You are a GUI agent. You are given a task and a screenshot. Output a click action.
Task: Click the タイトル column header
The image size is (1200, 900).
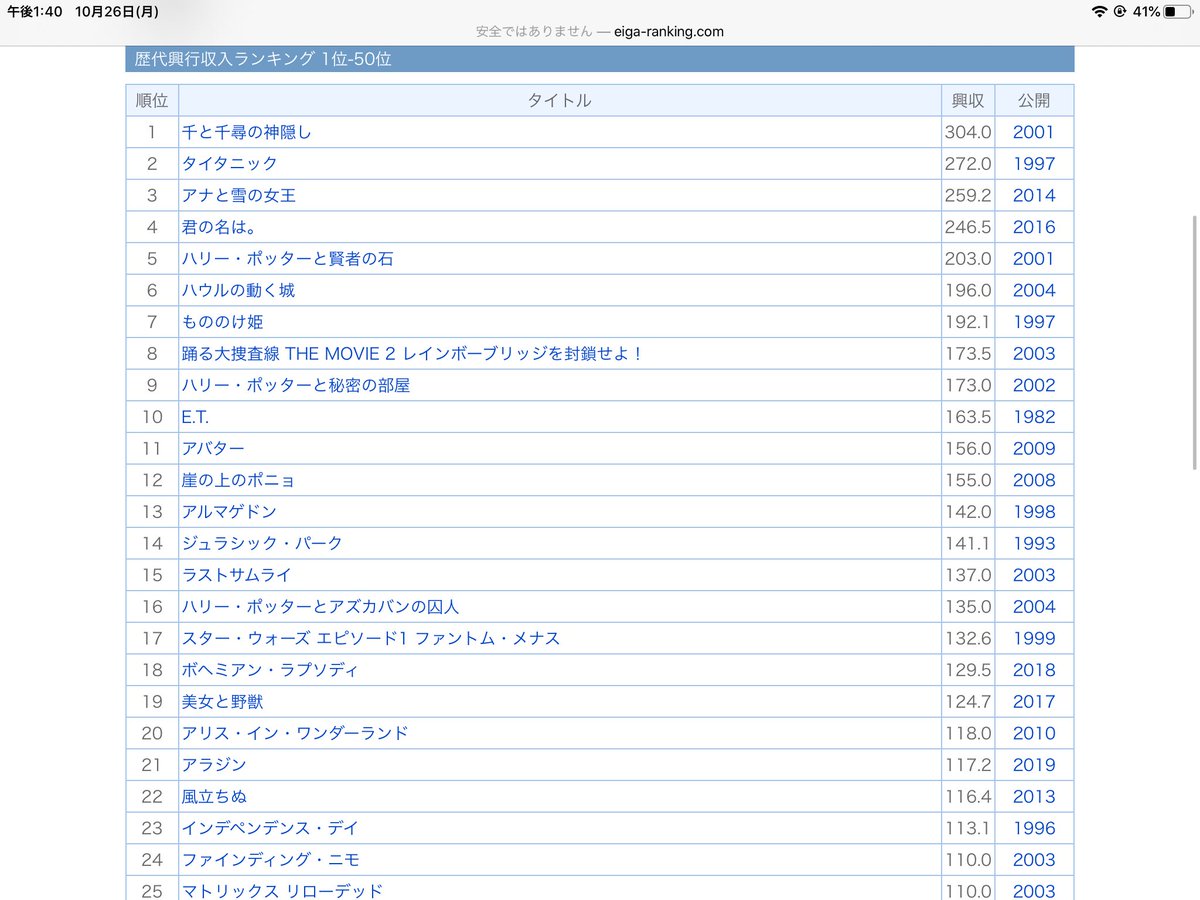tap(559, 100)
